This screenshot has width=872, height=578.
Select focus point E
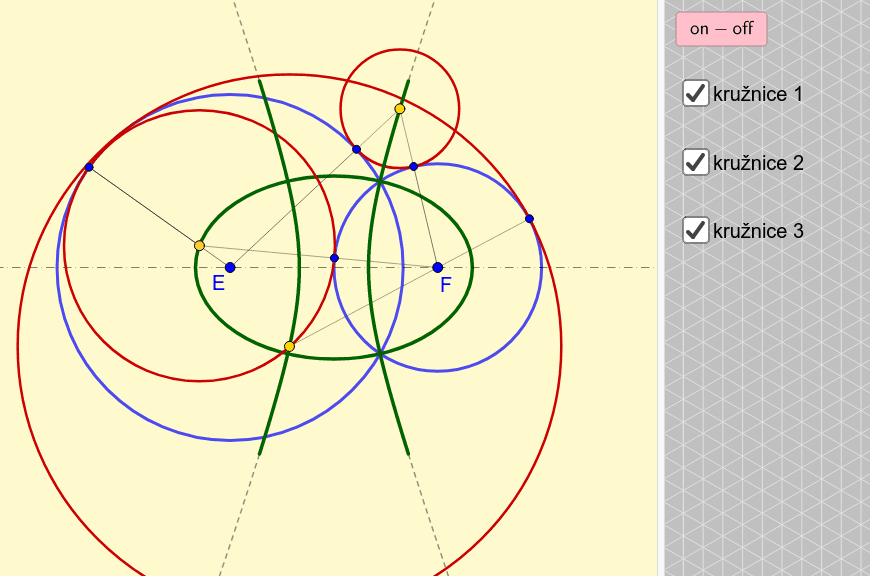230,268
